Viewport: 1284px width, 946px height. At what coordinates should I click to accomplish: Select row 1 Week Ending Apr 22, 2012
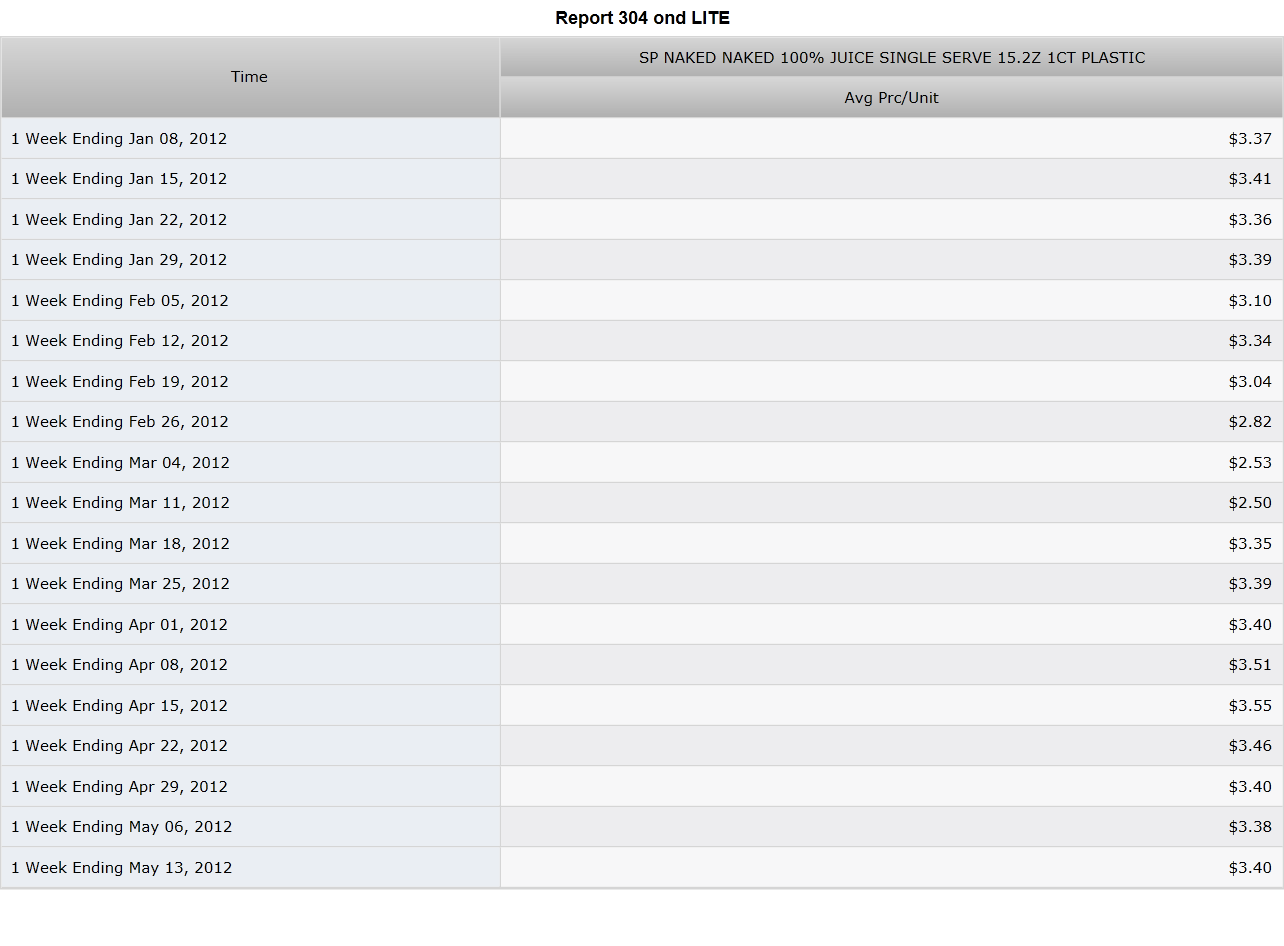click(642, 746)
